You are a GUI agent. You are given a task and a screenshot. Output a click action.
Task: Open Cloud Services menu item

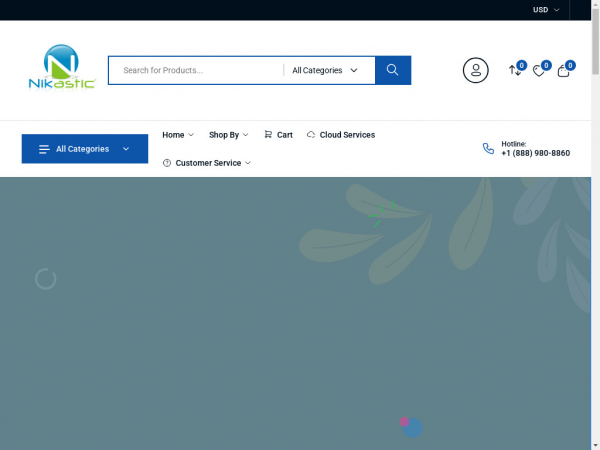click(x=341, y=134)
